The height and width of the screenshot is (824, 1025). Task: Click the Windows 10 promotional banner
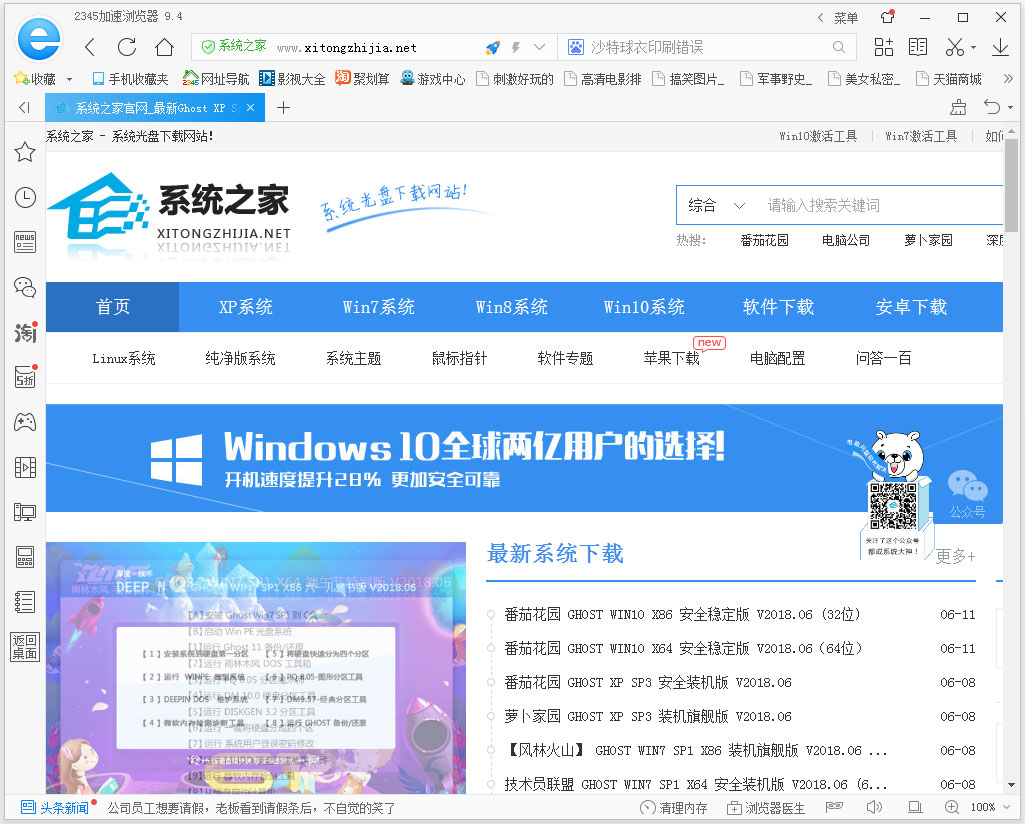point(524,458)
